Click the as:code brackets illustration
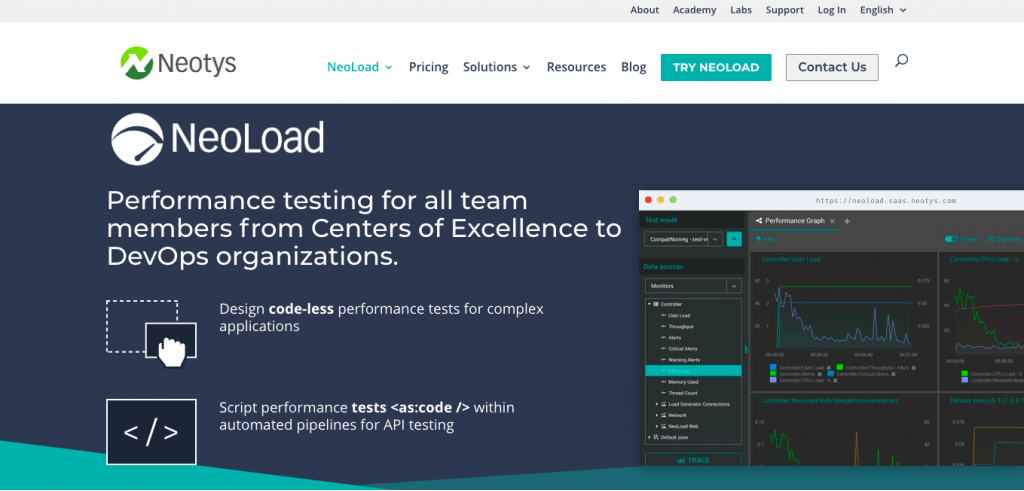The width and height of the screenshot is (1024, 491). tap(152, 432)
